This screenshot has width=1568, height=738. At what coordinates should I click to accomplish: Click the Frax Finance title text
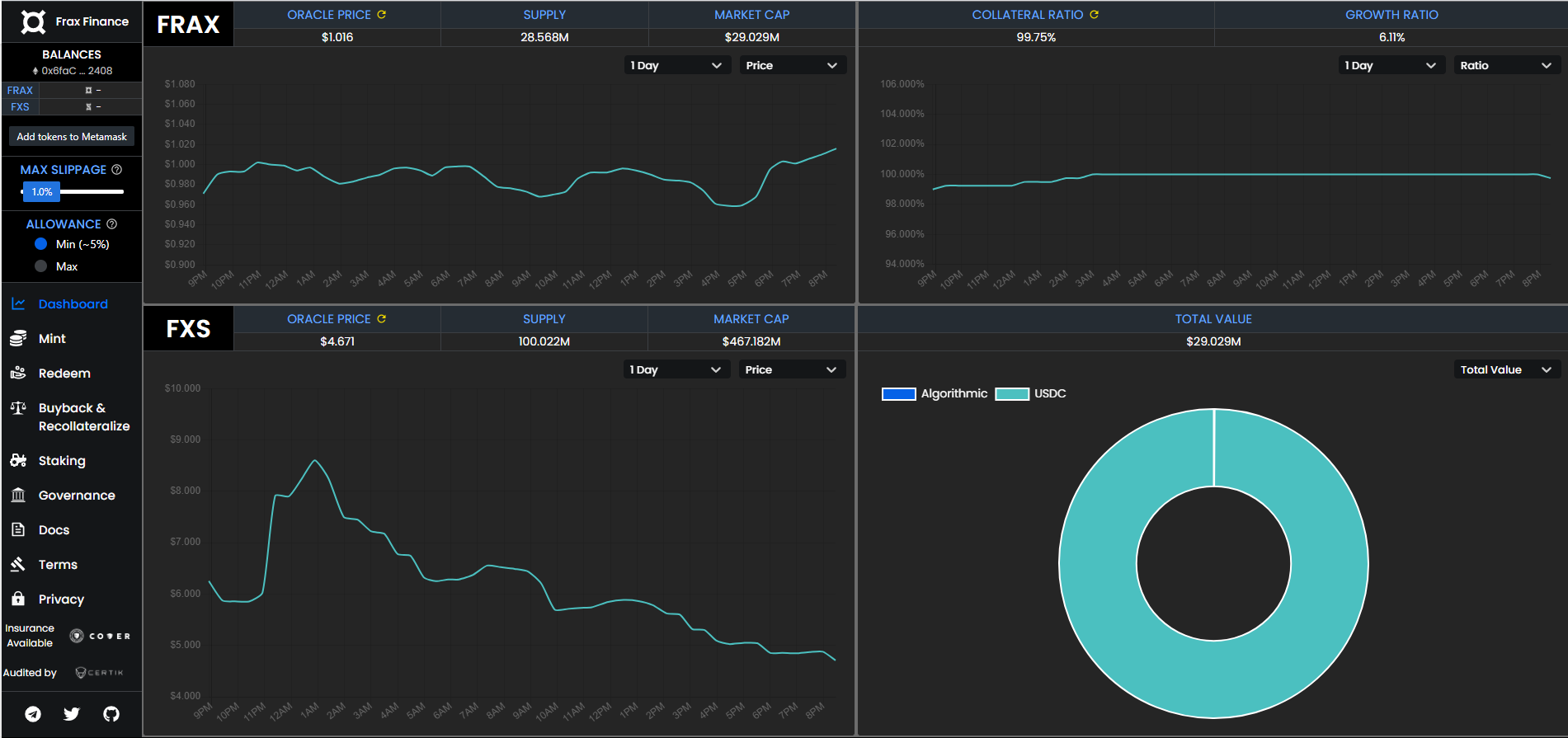(x=92, y=21)
